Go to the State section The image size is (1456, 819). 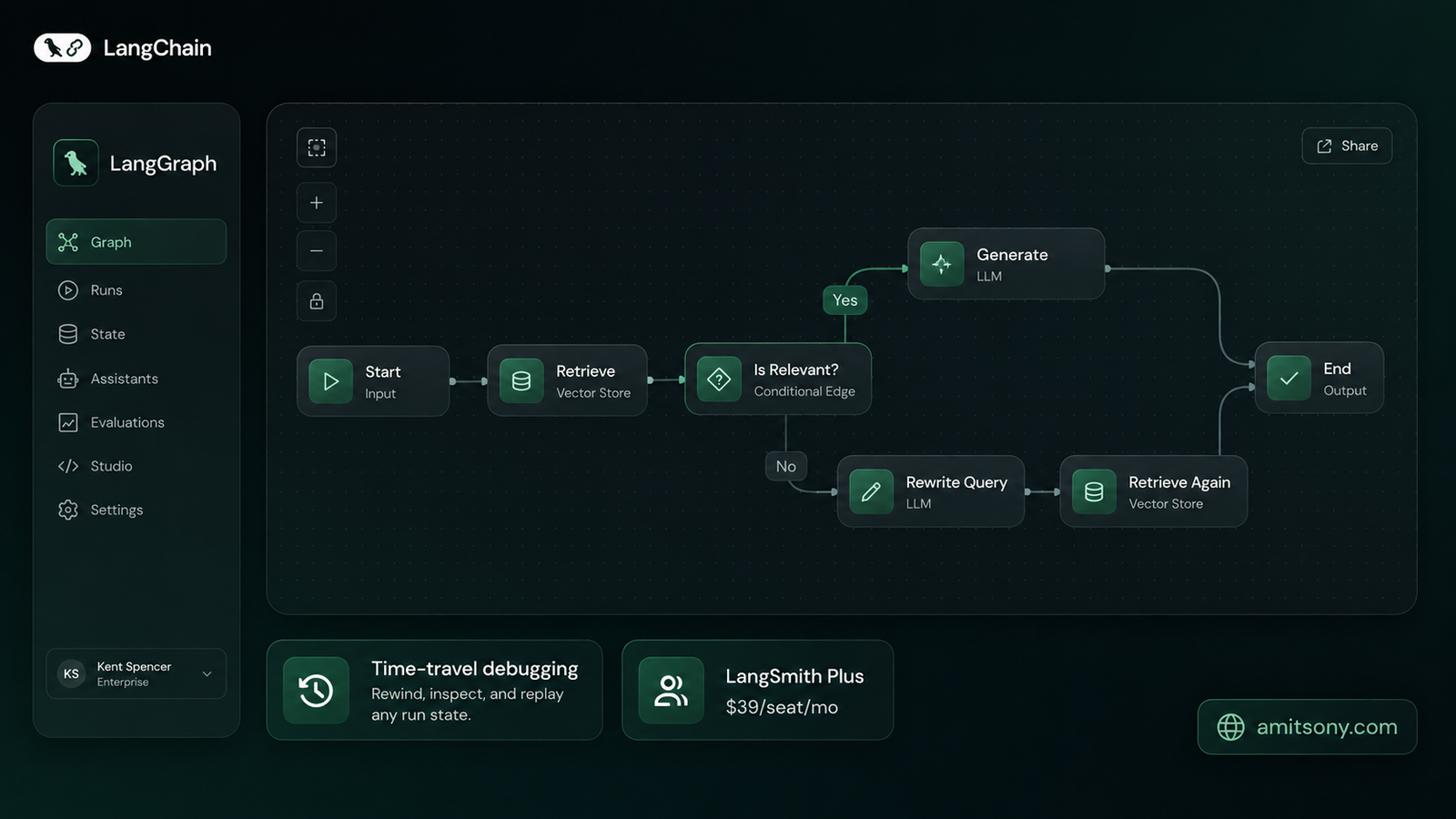(x=136, y=334)
